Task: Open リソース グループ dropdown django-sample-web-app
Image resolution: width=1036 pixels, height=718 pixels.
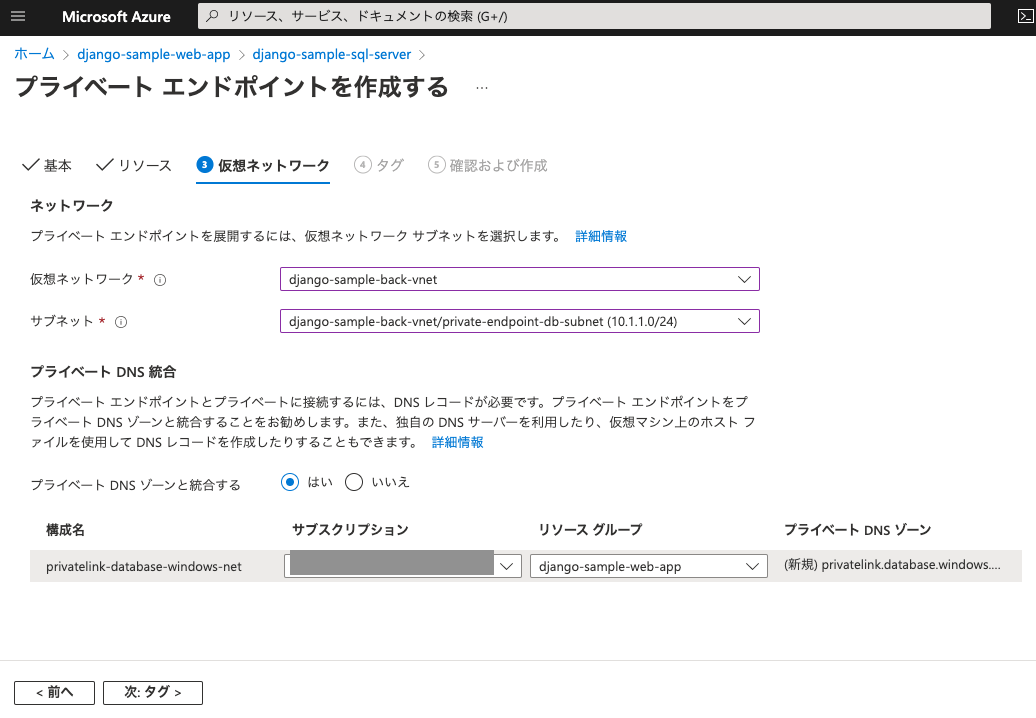Action: [648, 566]
